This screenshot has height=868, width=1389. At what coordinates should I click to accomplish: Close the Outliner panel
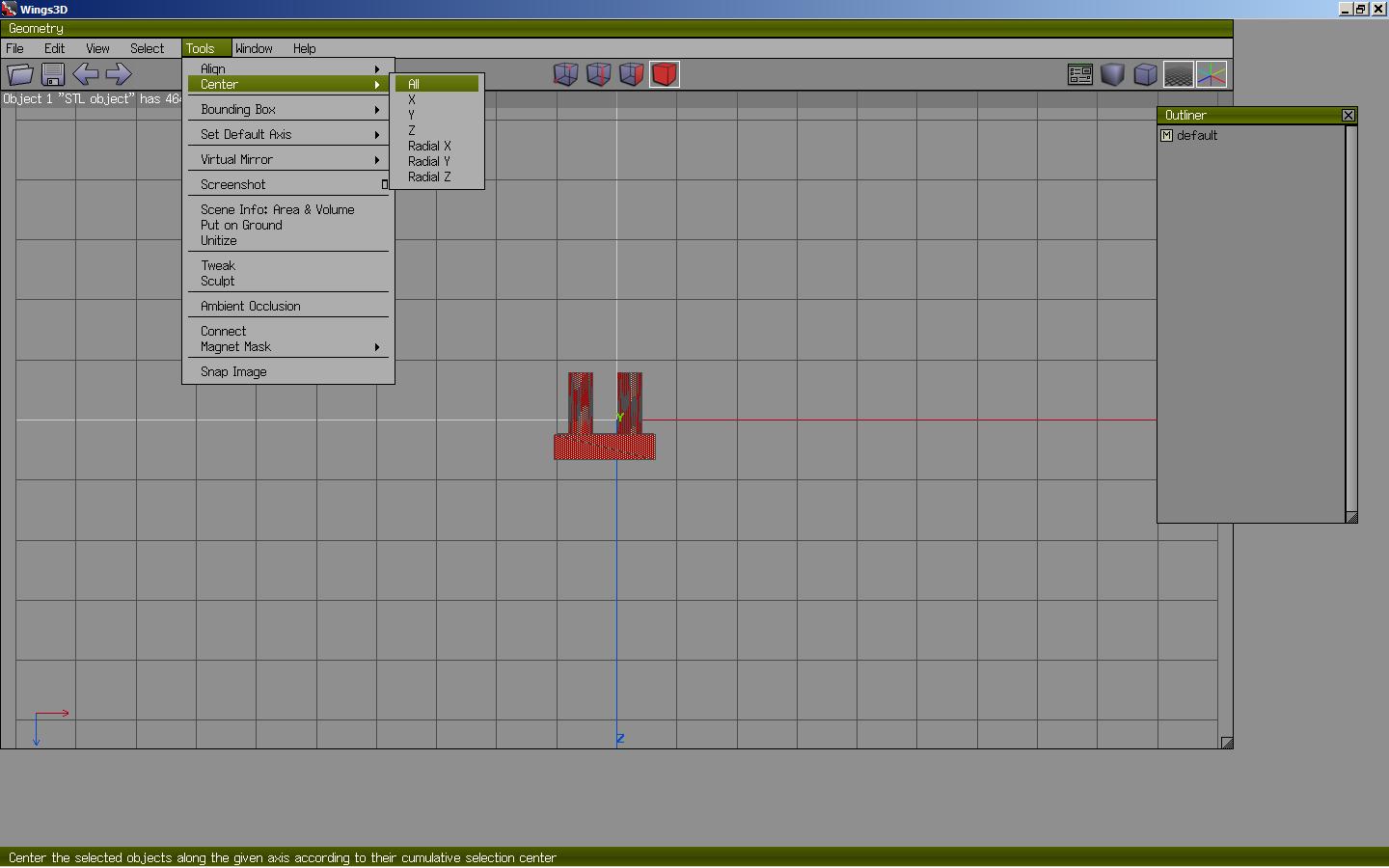[x=1348, y=115]
